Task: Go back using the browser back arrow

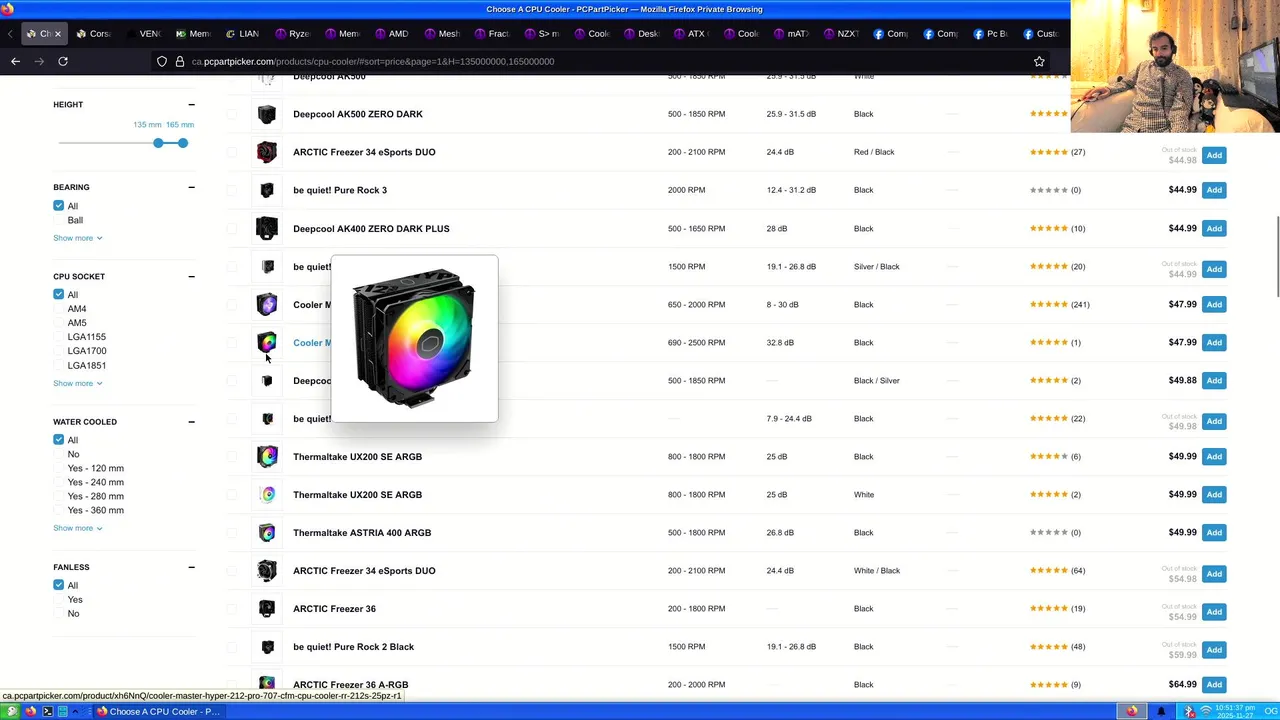Action: coord(15,61)
